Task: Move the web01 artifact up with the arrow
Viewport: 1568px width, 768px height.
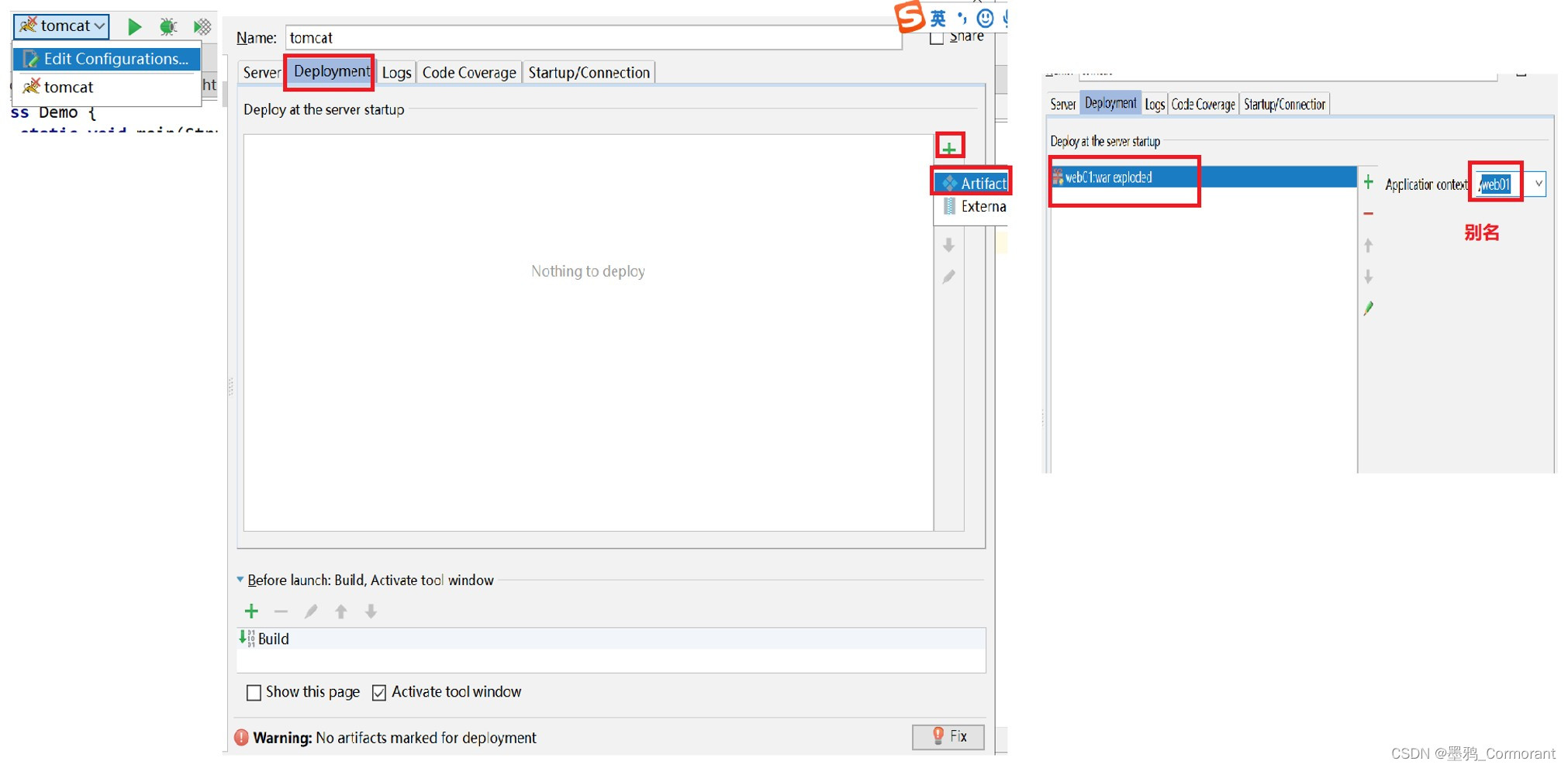Action: 1369,246
